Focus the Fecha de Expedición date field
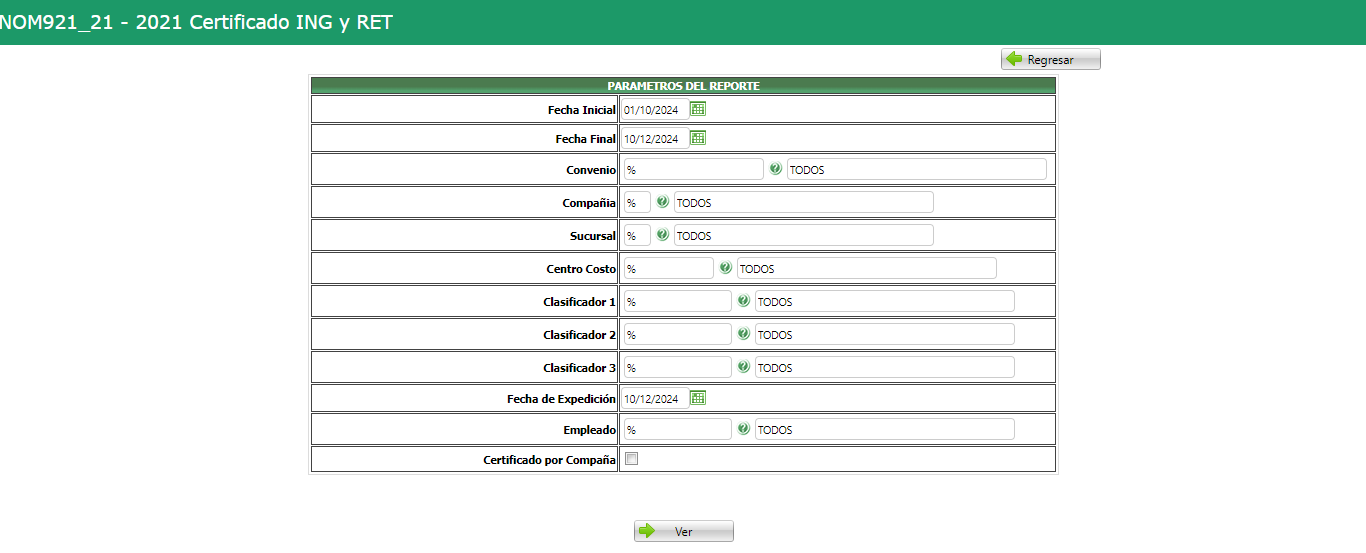Viewport: 1366px width, 553px height. coord(655,399)
